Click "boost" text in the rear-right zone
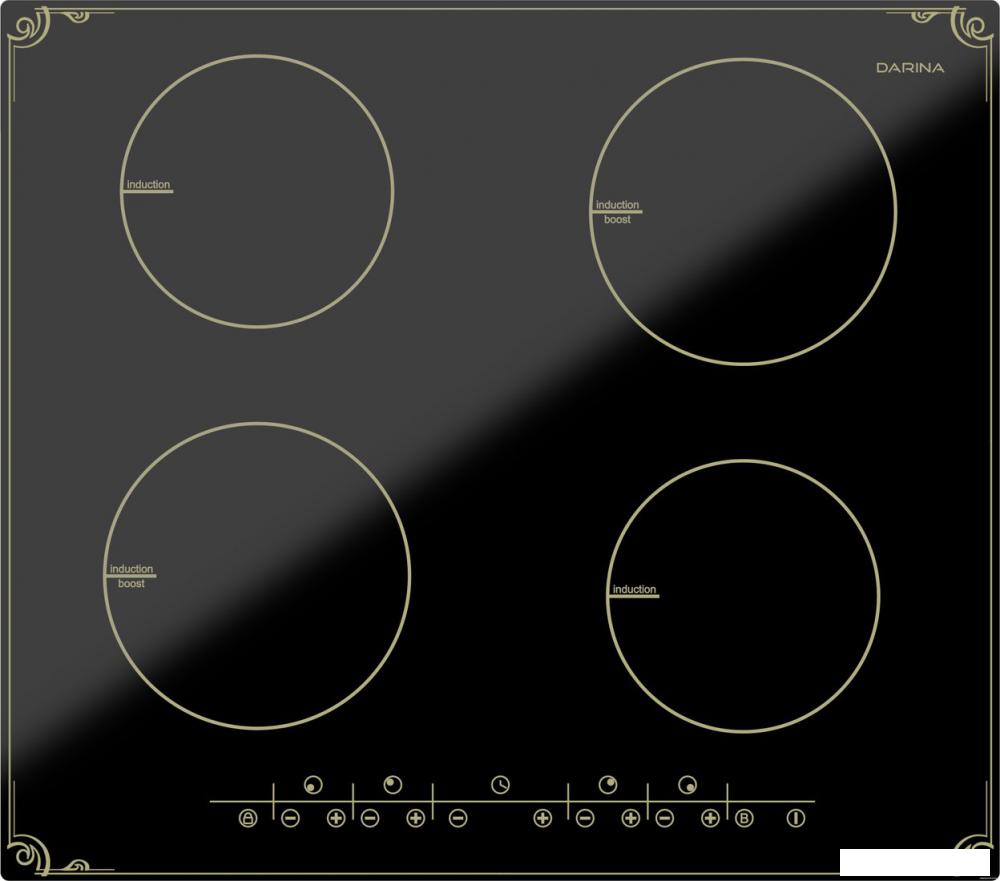 click(x=617, y=219)
